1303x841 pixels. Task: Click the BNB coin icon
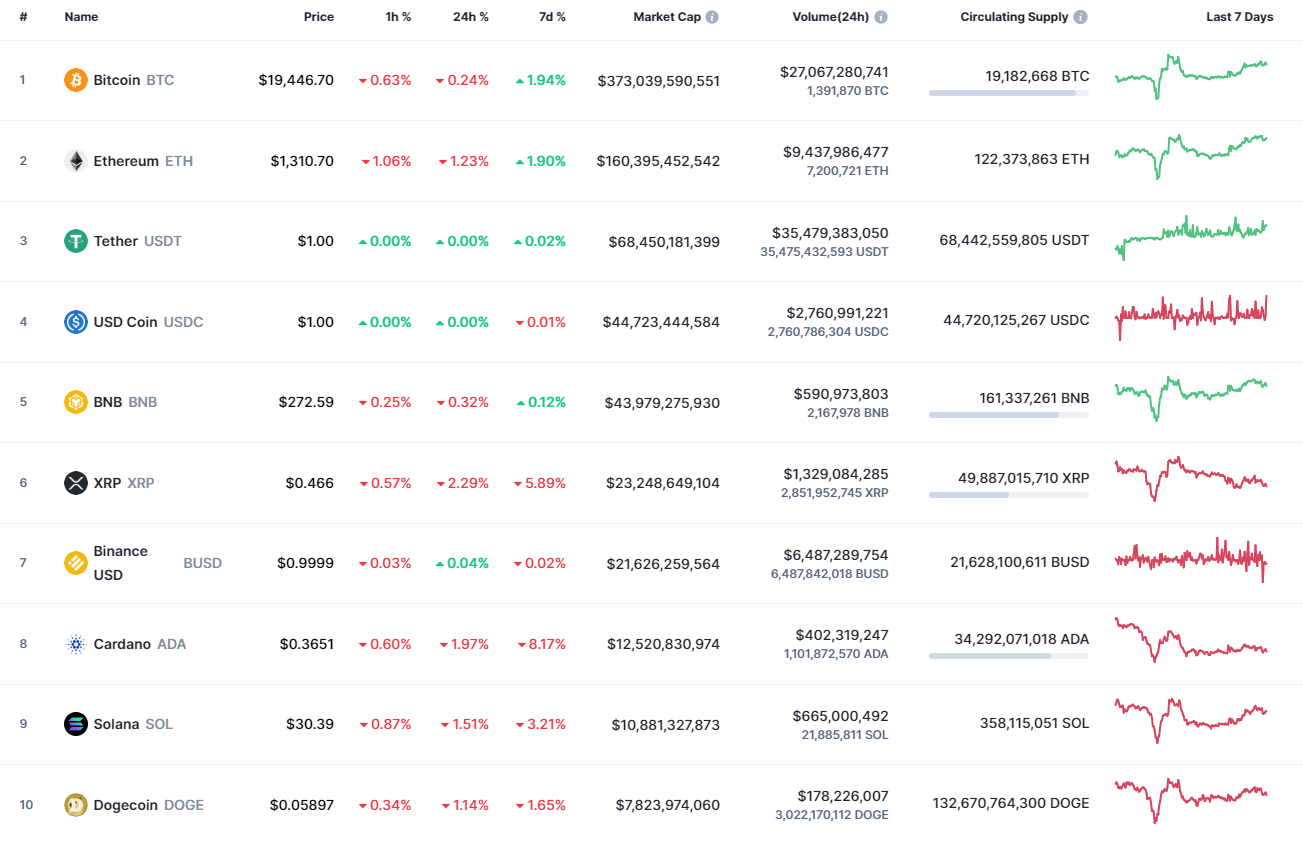pyautogui.click(x=75, y=402)
